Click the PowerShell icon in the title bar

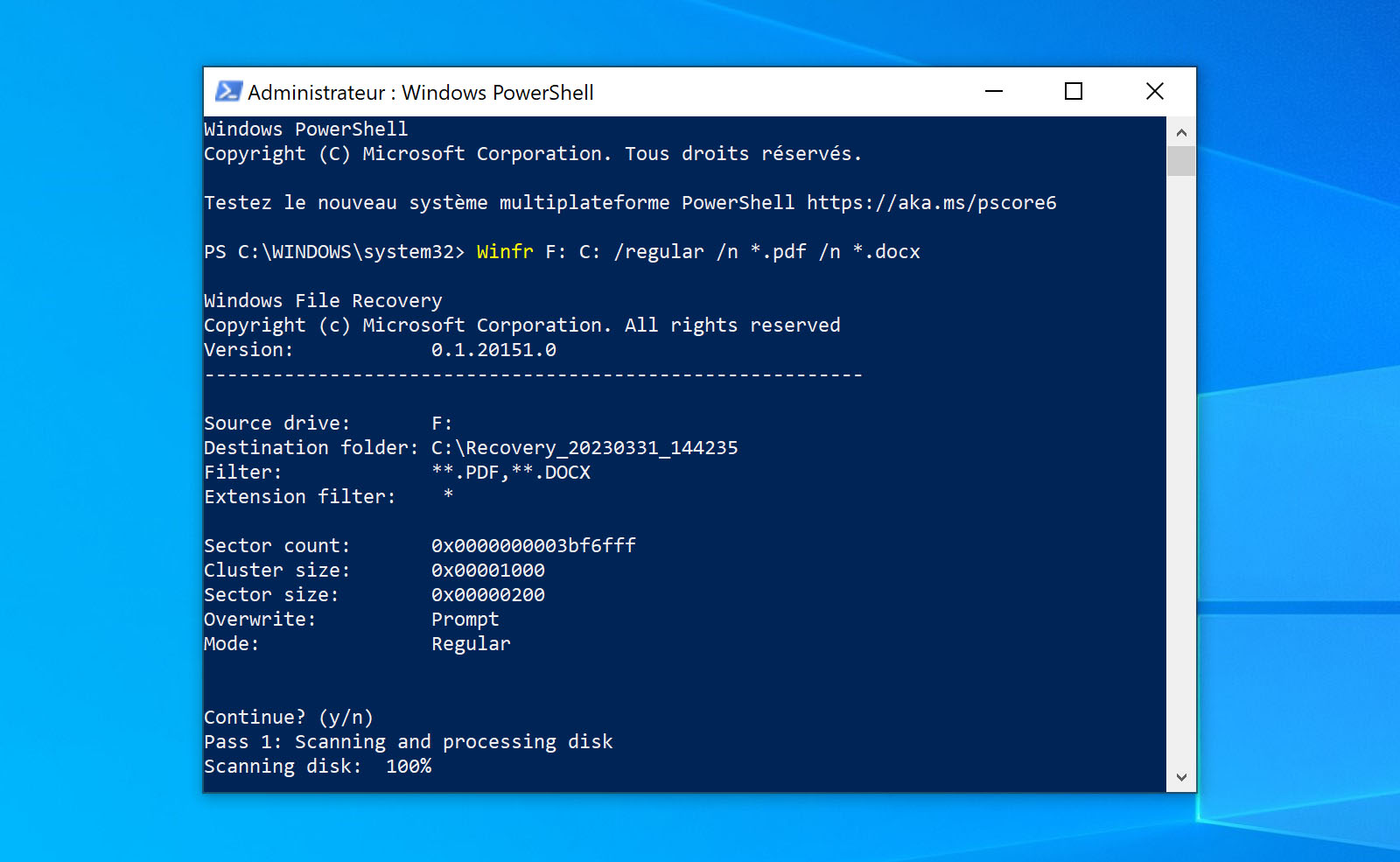(228, 92)
